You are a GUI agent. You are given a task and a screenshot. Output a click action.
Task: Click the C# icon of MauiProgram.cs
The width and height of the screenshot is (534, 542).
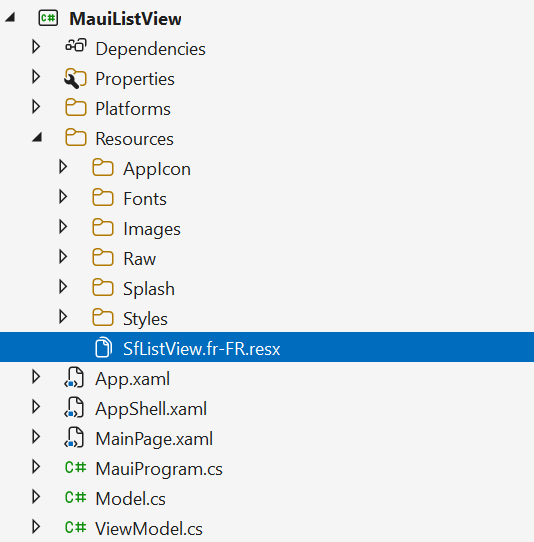click(75, 468)
